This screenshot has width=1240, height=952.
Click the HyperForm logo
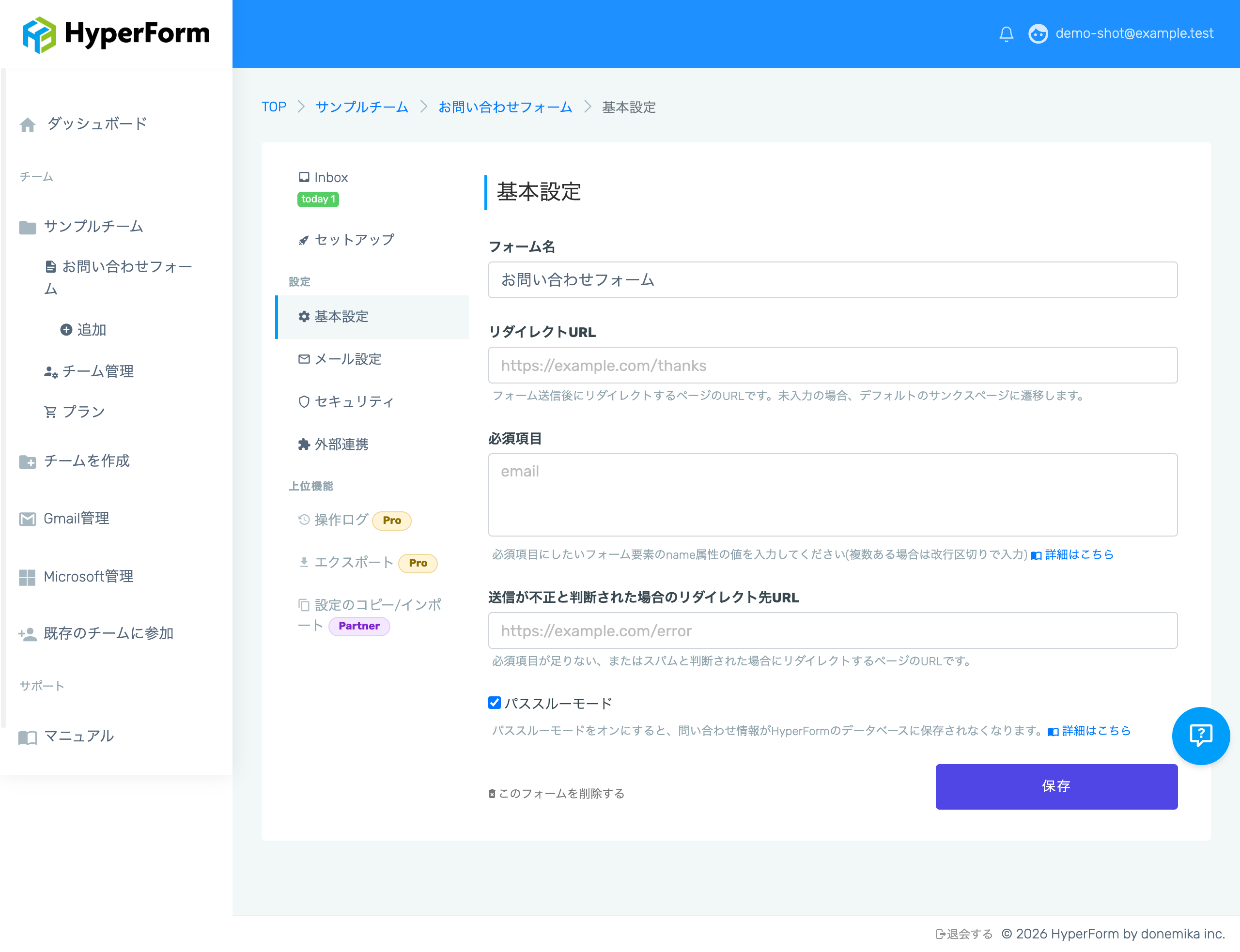[x=116, y=33]
